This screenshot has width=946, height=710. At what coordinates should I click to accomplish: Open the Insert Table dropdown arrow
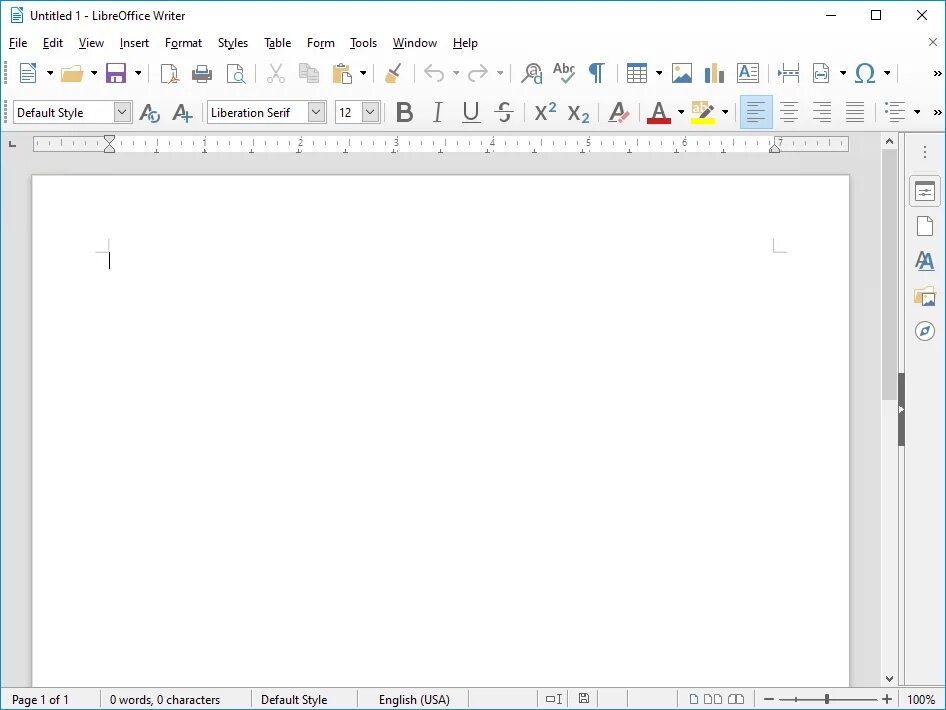659,74
